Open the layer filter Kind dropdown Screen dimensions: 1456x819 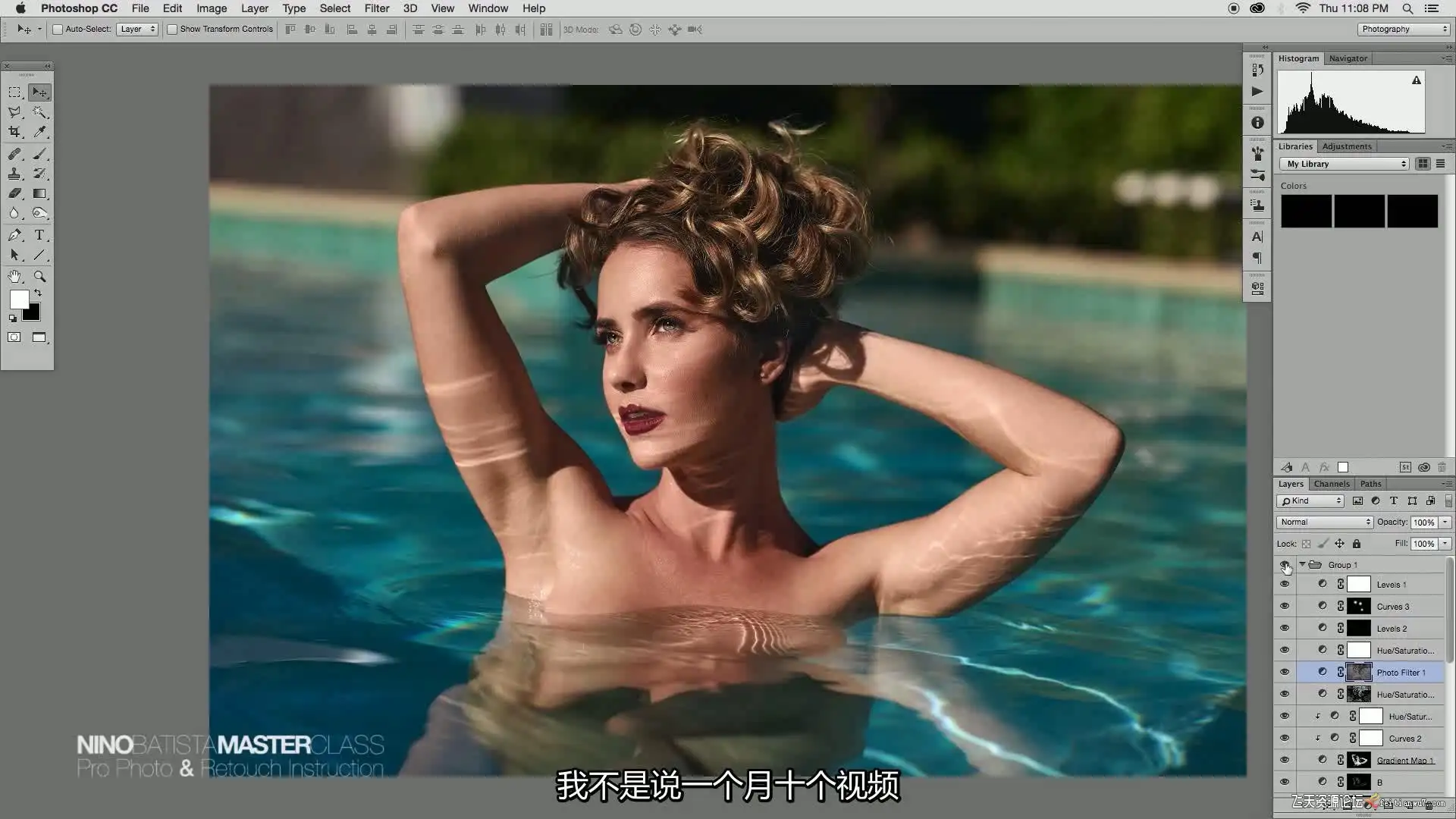coord(1310,501)
